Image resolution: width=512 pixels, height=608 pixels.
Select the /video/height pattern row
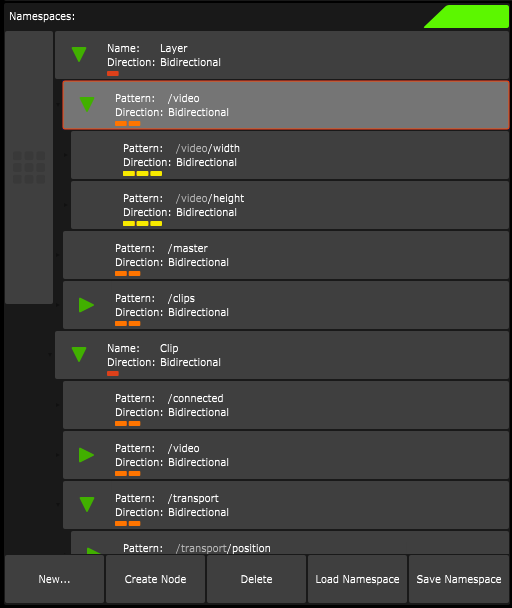tap(290, 205)
